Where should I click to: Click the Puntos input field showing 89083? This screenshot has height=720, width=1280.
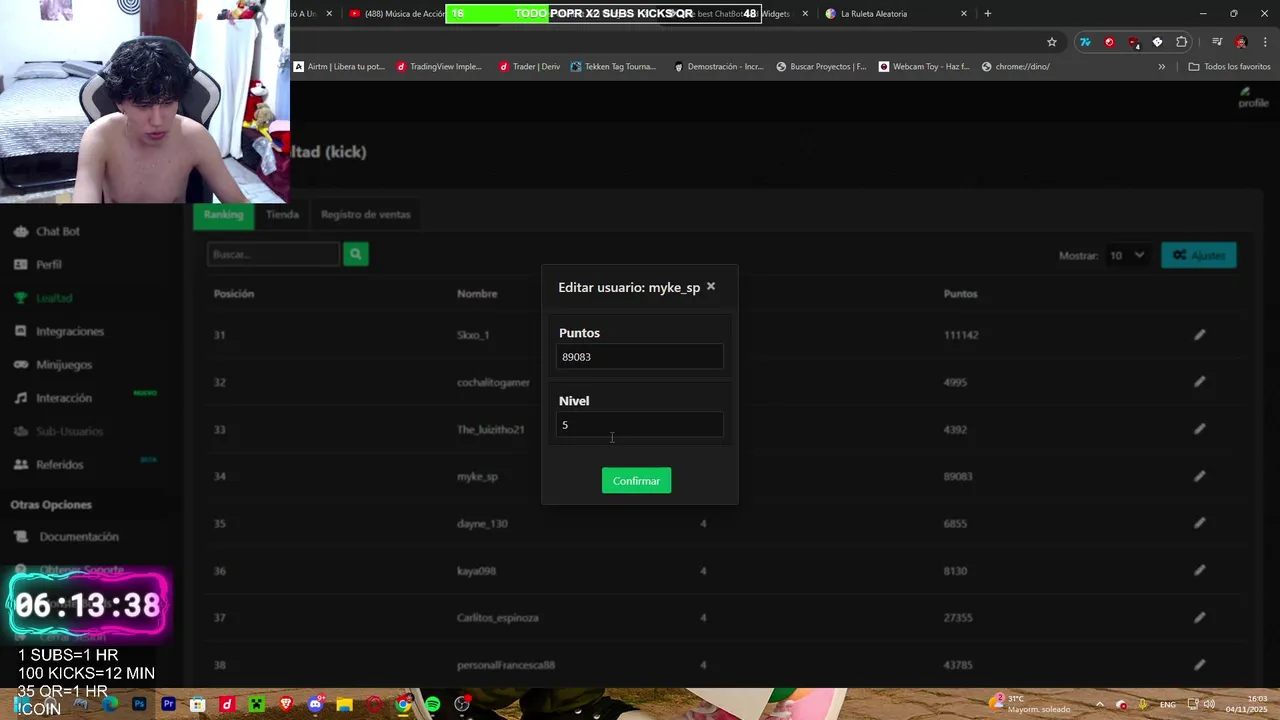(640, 357)
